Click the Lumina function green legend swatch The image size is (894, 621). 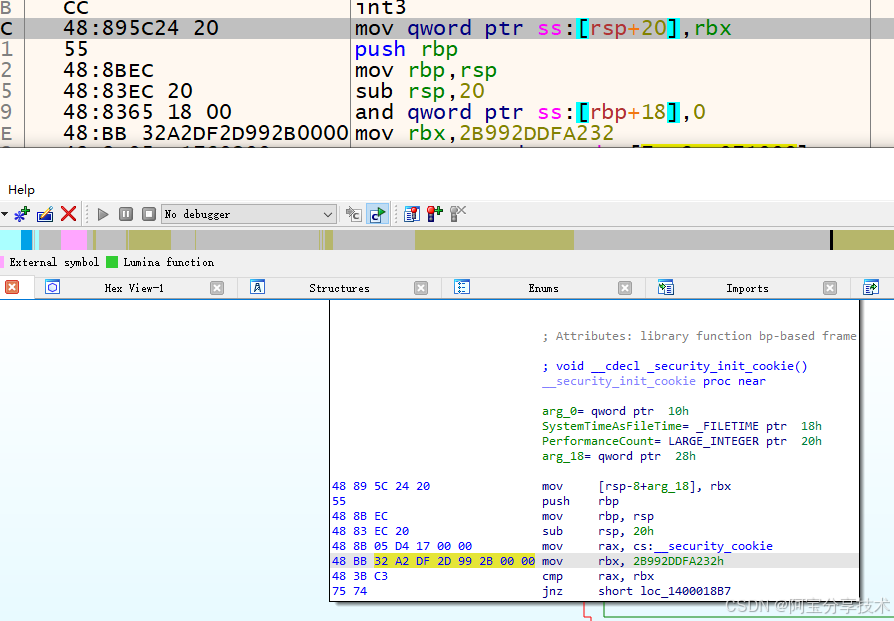tap(112, 262)
